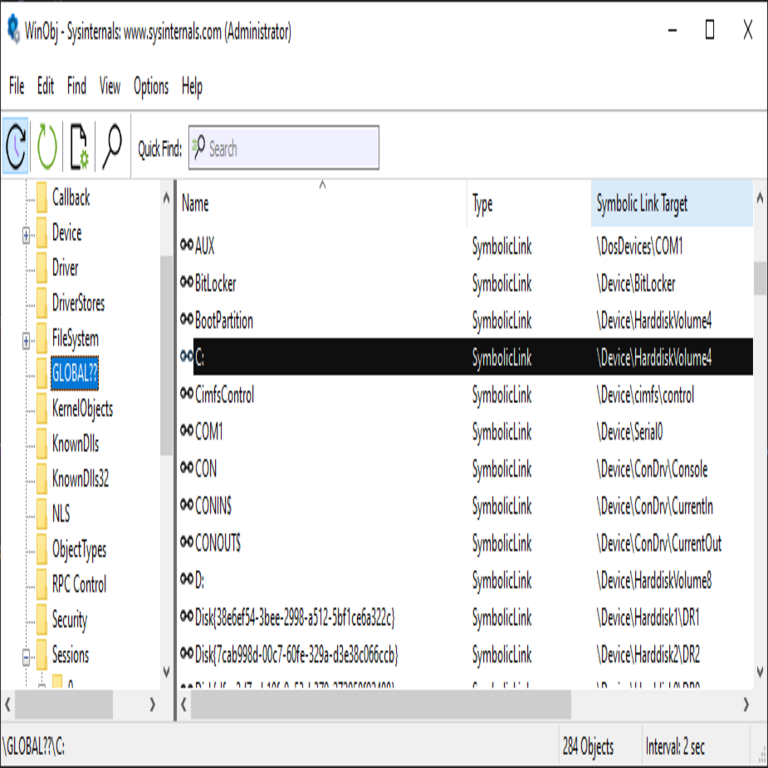The height and width of the screenshot is (768, 768).
Task: Click the \Device\Harddisk1\DR1 target cell
Action: coord(648,618)
